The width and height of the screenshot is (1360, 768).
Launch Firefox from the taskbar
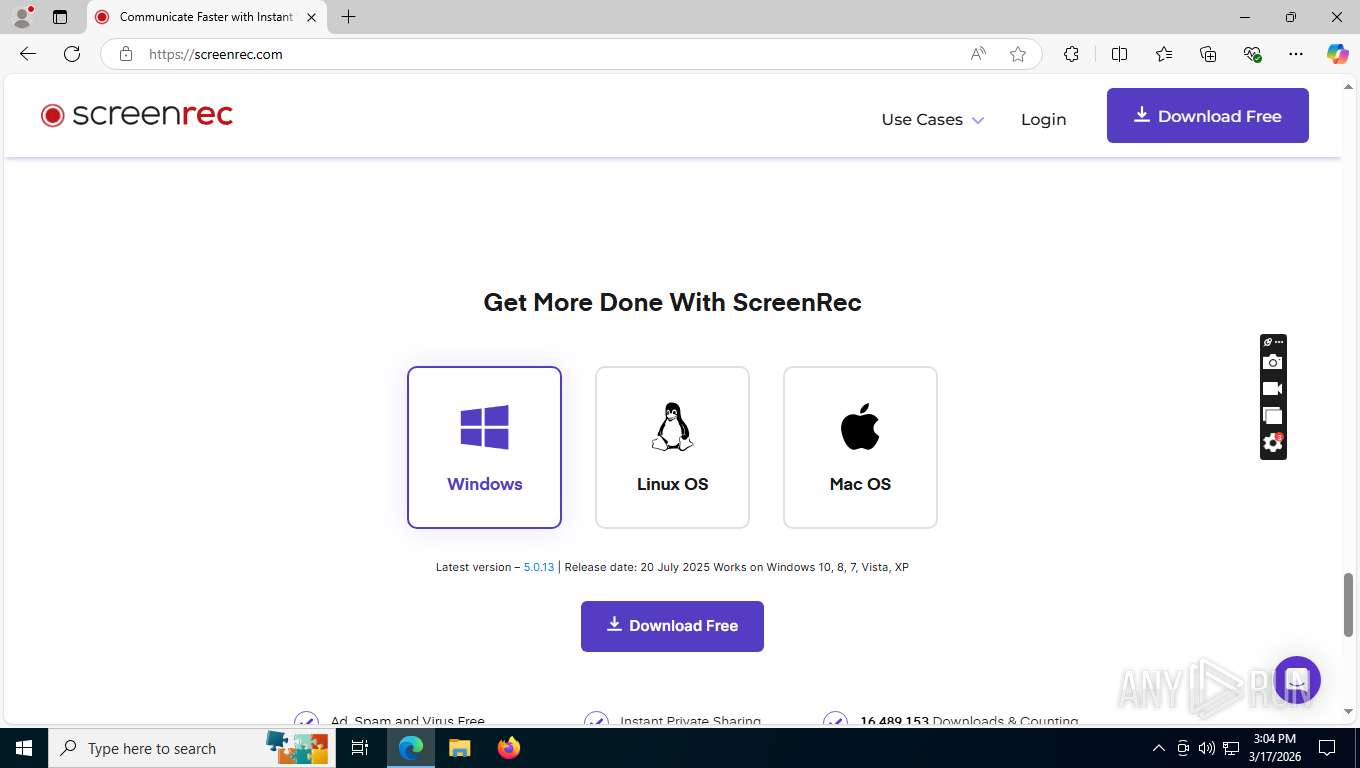tap(509, 748)
